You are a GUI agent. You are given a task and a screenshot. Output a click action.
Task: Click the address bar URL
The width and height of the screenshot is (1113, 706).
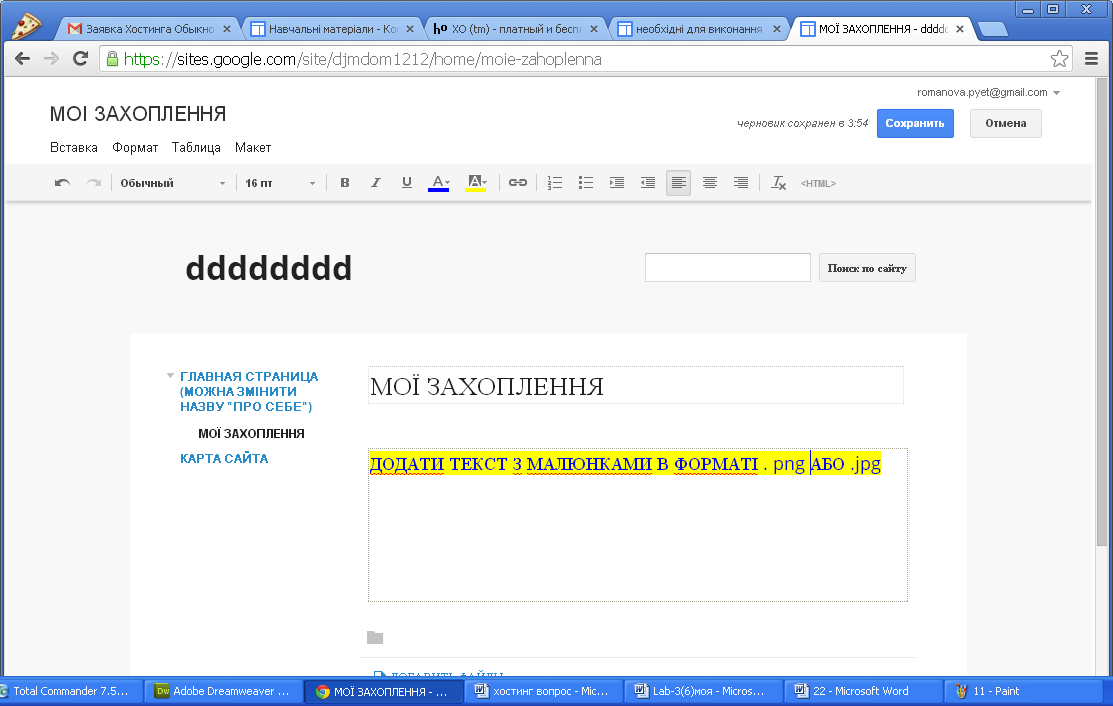[x=362, y=59]
